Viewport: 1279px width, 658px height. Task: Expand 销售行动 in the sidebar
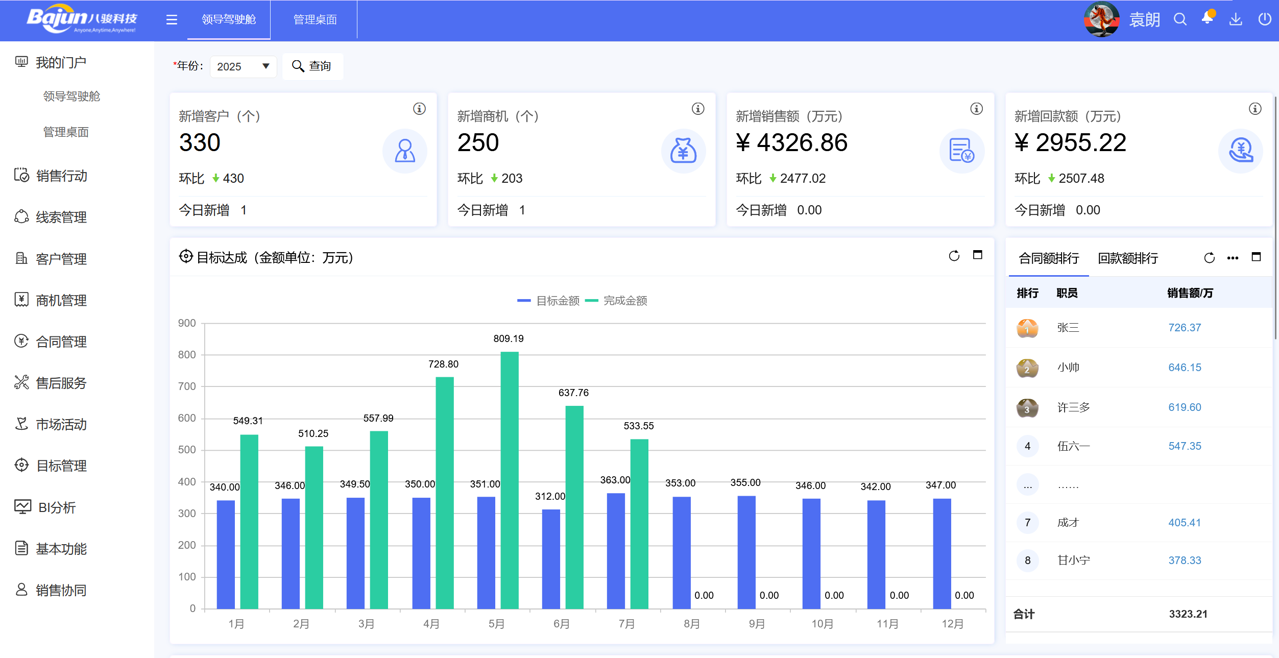coord(61,176)
